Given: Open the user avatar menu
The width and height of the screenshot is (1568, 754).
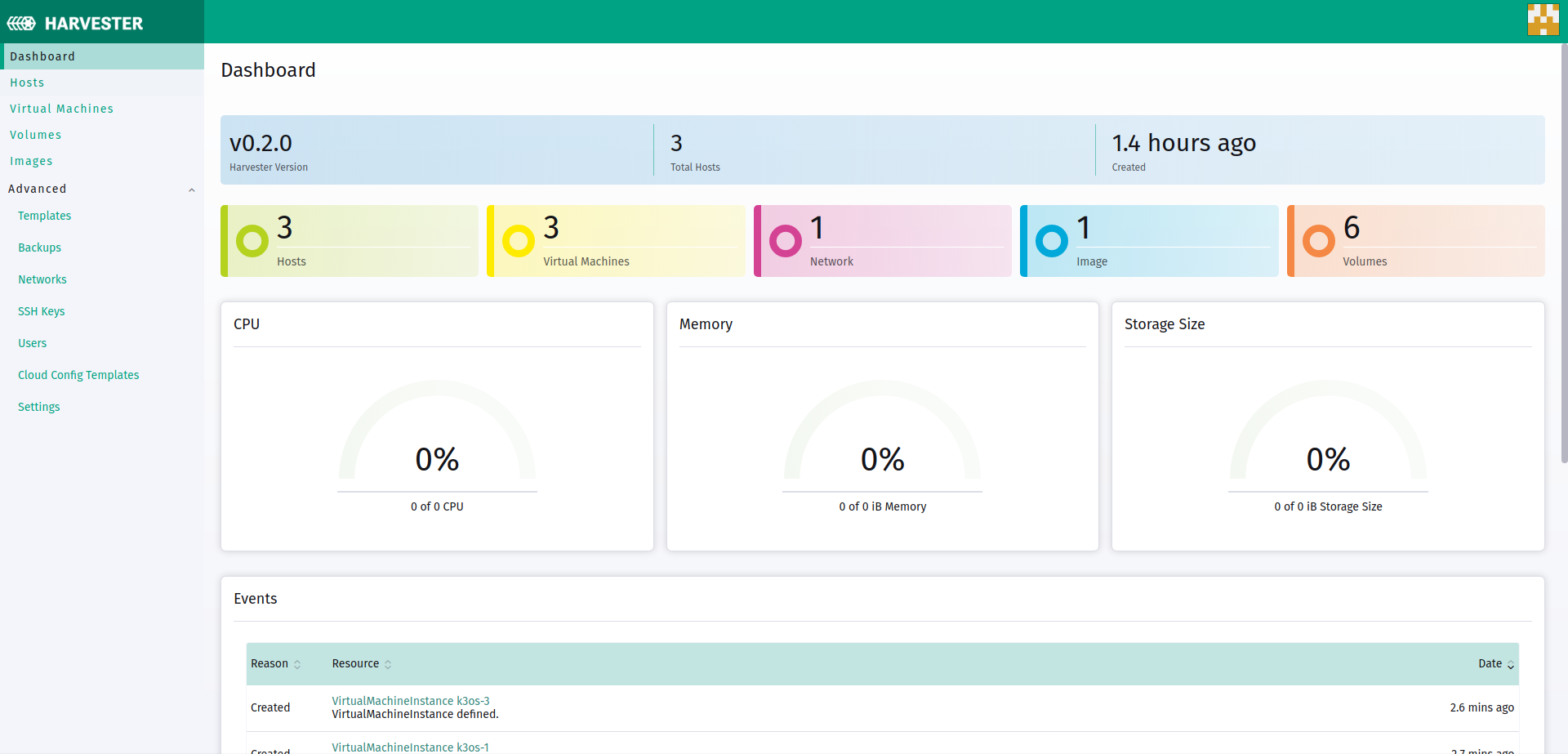Looking at the screenshot, I should 1543,19.
